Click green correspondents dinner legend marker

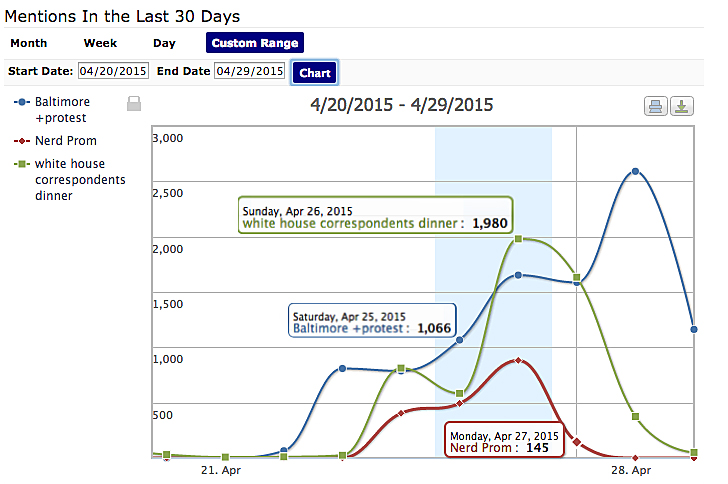pyautogui.click(x=22, y=164)
